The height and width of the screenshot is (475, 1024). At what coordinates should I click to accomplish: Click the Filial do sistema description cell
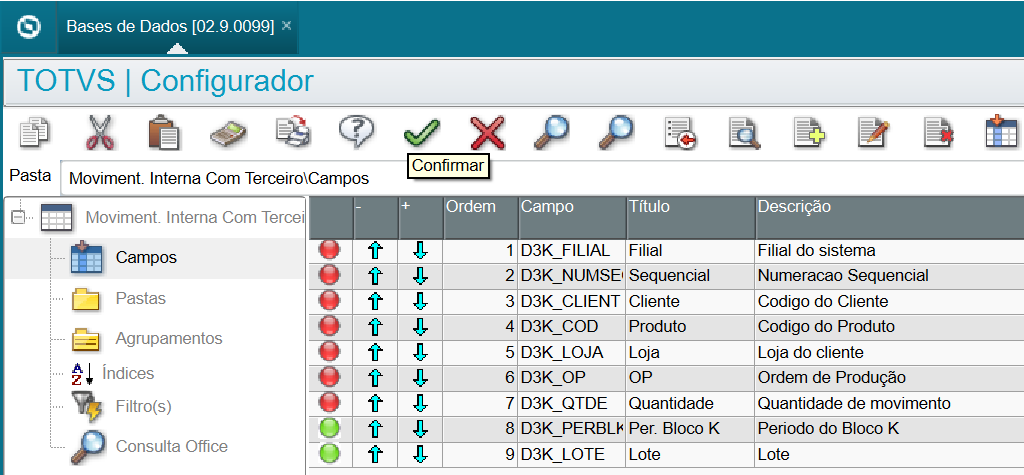point(889,251)
